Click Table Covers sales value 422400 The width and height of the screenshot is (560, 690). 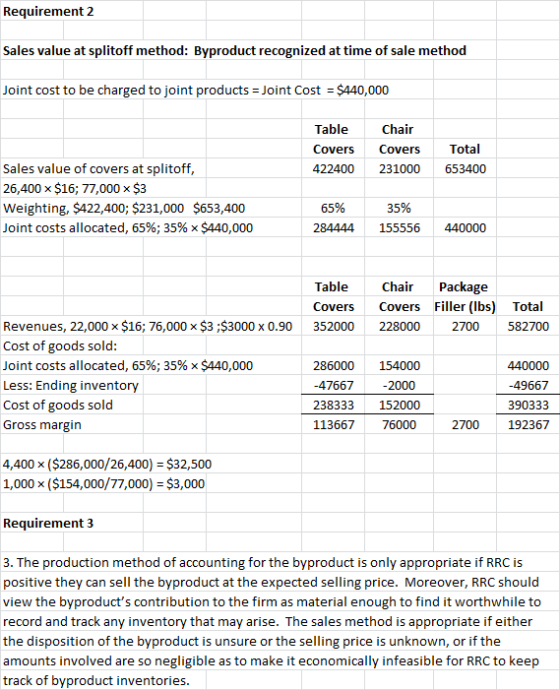coord(333,169)
